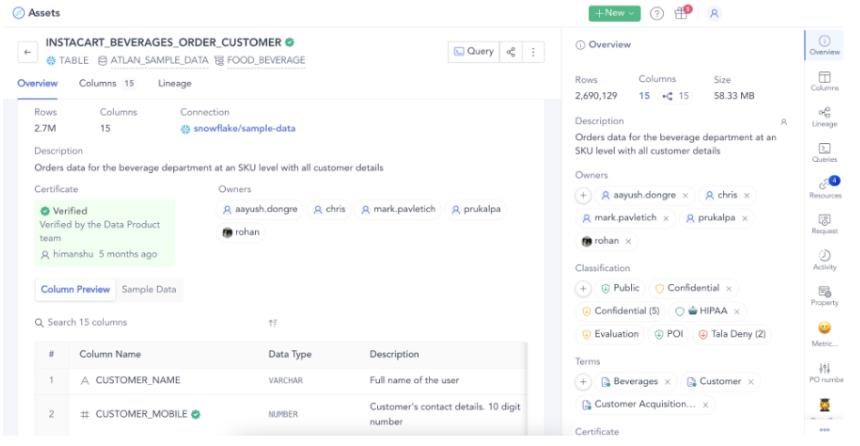Add a term with plus button

pyautogui.click(x=583, y=381)
